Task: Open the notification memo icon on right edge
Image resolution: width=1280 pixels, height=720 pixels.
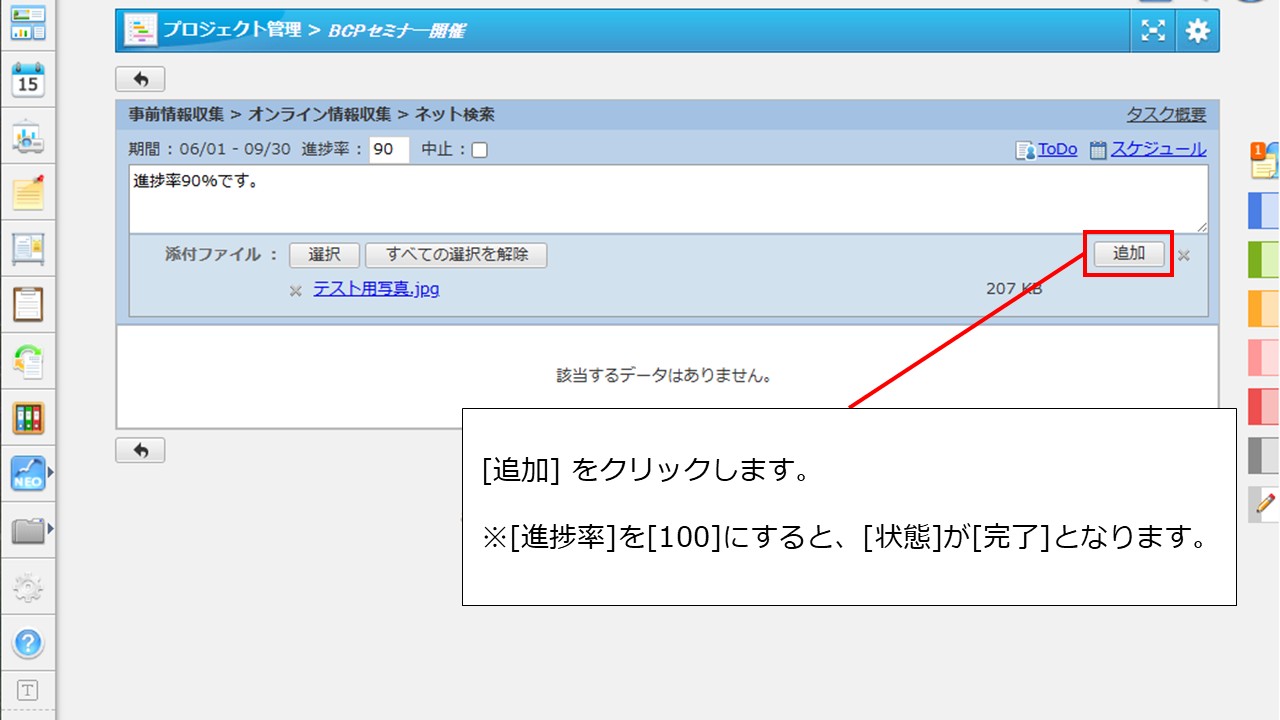Action: coord(1264,161)
